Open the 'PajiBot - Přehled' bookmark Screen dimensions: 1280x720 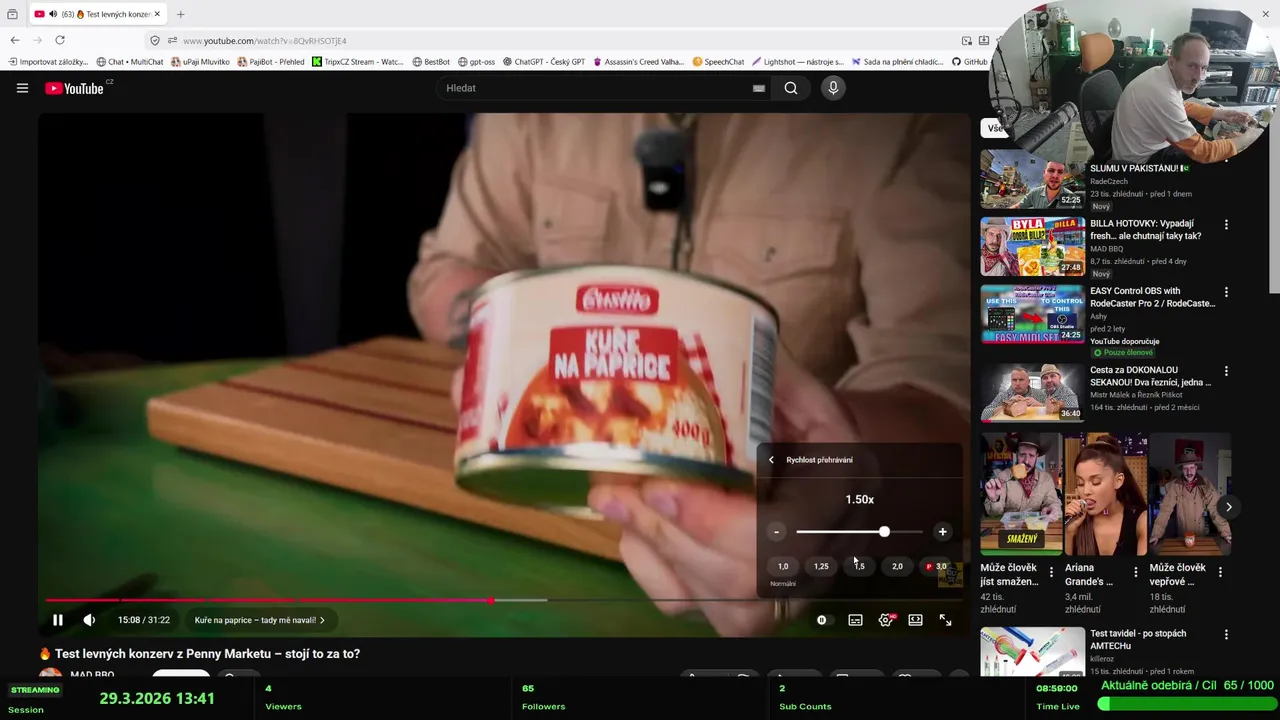[271, 62]
